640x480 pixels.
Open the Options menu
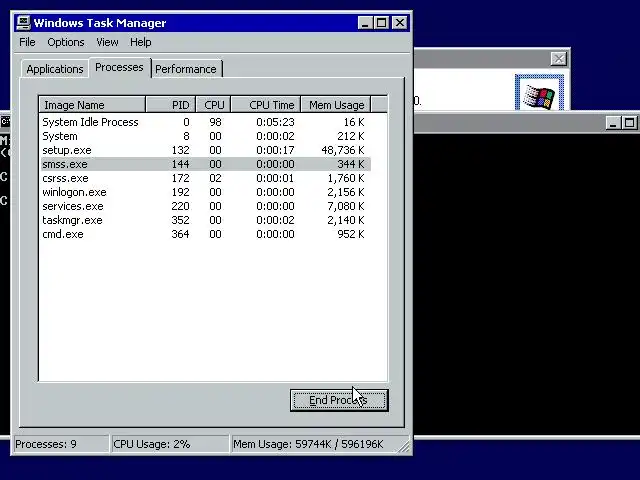click(x=66, y=42)
